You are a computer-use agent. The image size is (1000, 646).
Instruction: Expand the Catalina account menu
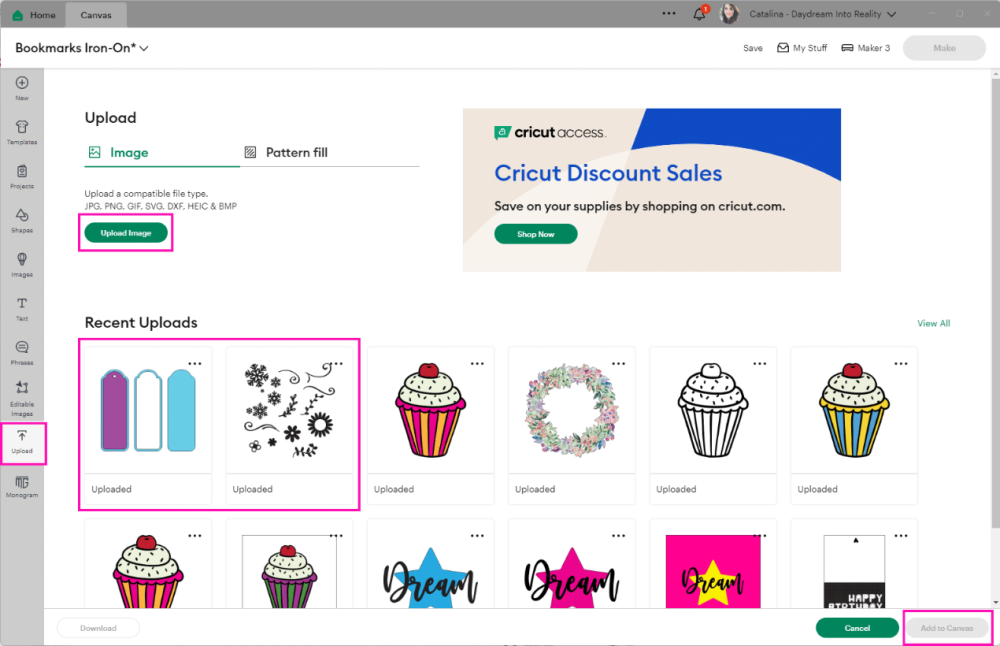point(891,15)
